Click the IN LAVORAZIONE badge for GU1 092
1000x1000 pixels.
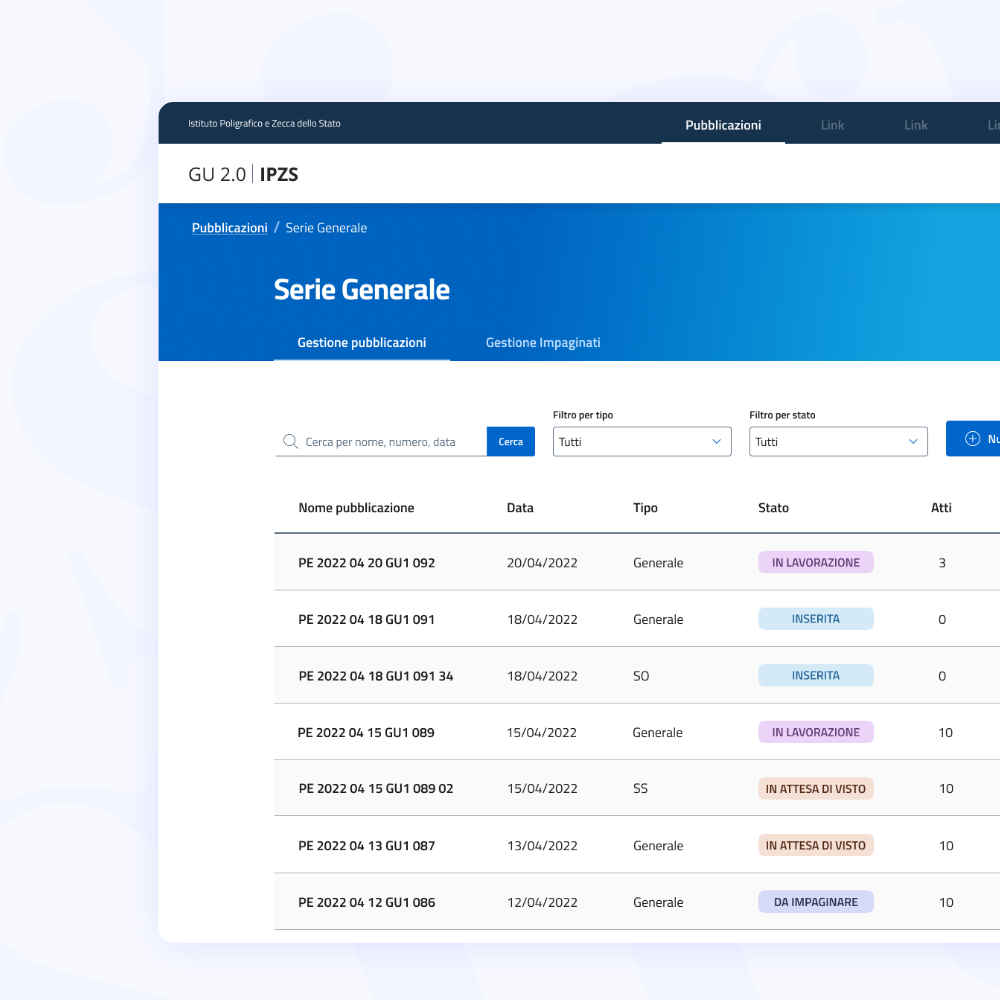[816, 562]
